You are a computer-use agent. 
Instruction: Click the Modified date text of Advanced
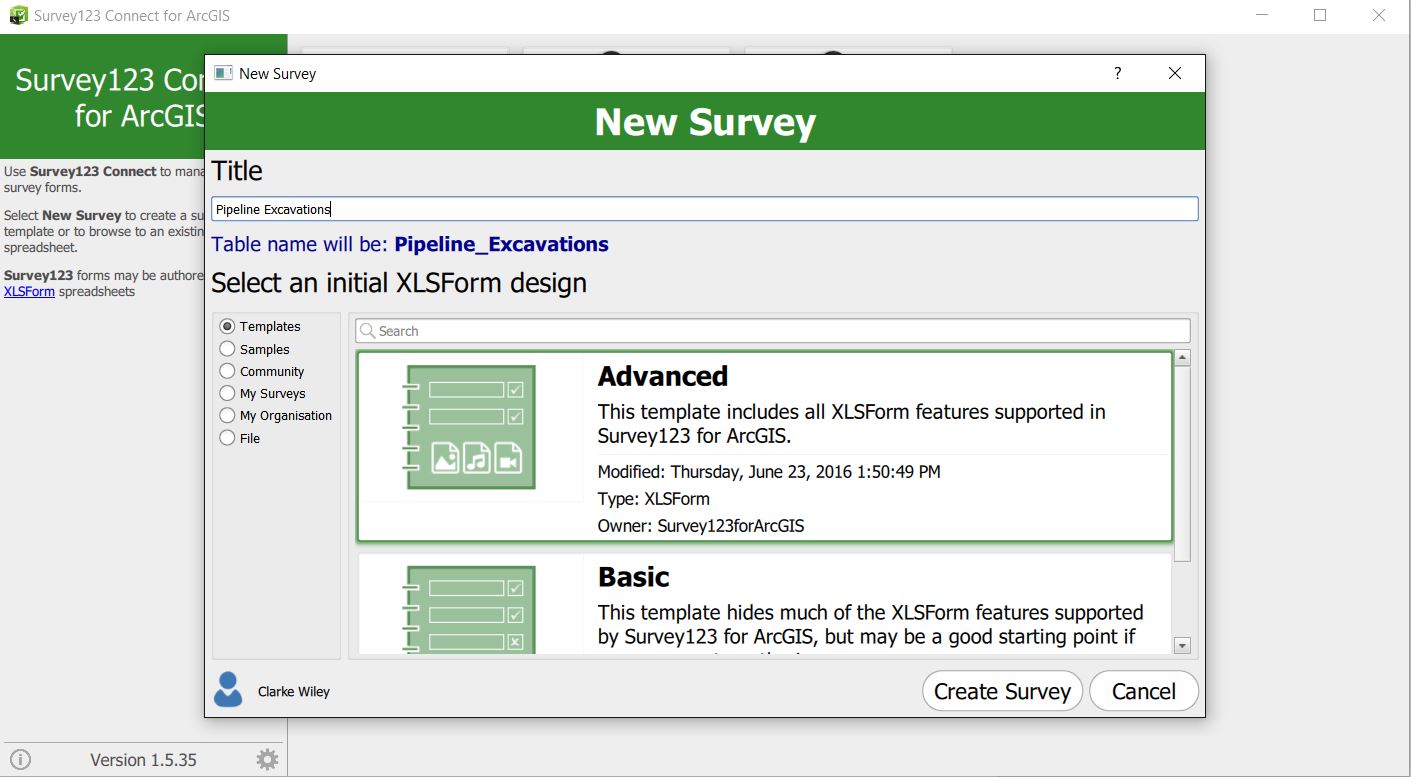[x=769, y=471]
